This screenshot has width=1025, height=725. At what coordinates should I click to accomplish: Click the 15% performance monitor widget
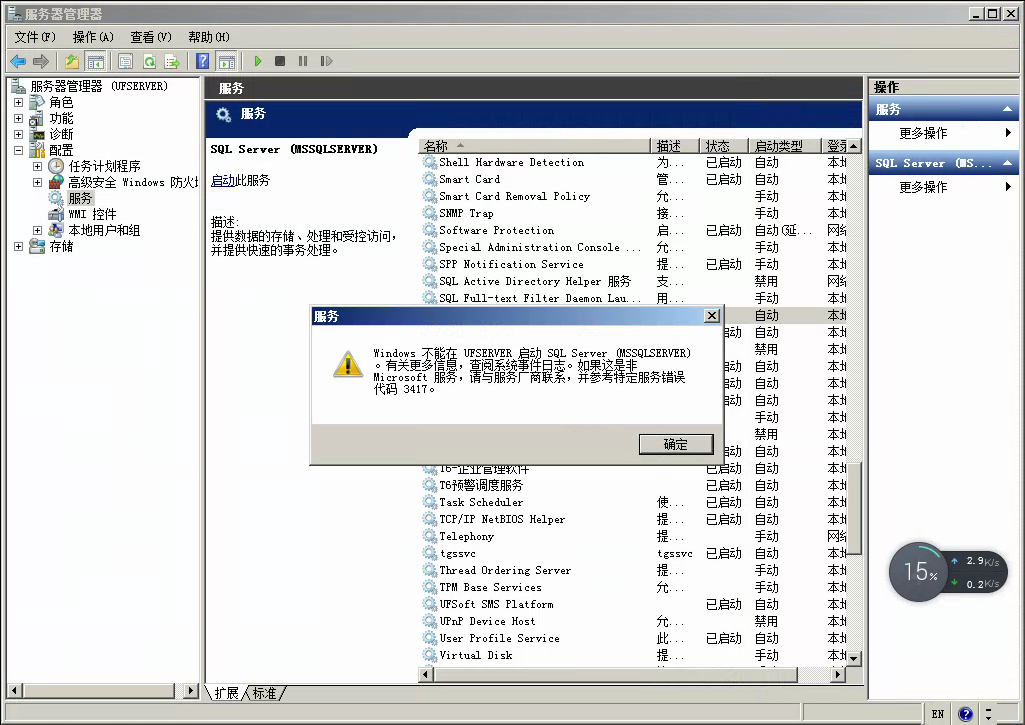pos(919,572)
